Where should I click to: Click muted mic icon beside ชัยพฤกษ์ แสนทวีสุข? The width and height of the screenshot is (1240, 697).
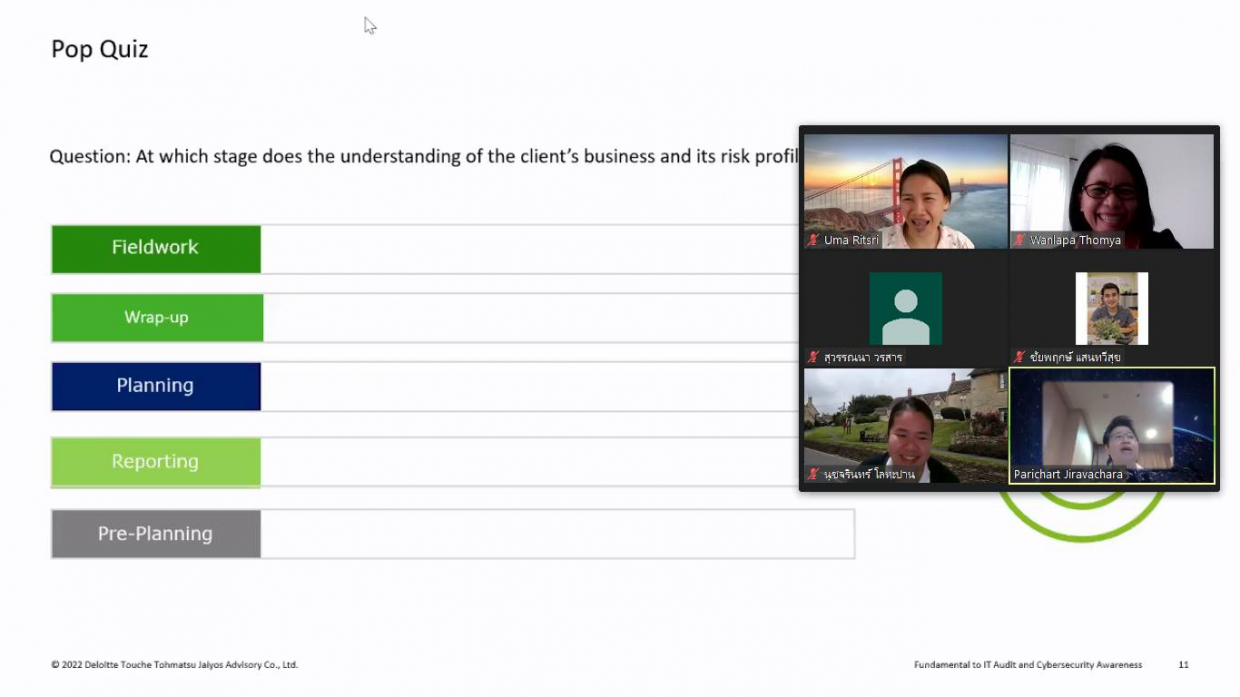click(1019, 357)
